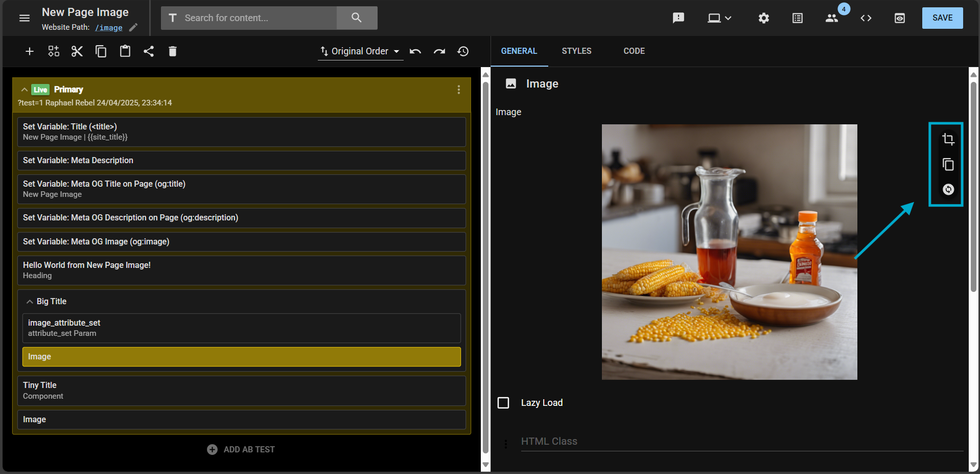Image resolution: width=980 pixels, height=474 pixels.
Task: Open the page preview eye icon
Action: coord(899,18)
